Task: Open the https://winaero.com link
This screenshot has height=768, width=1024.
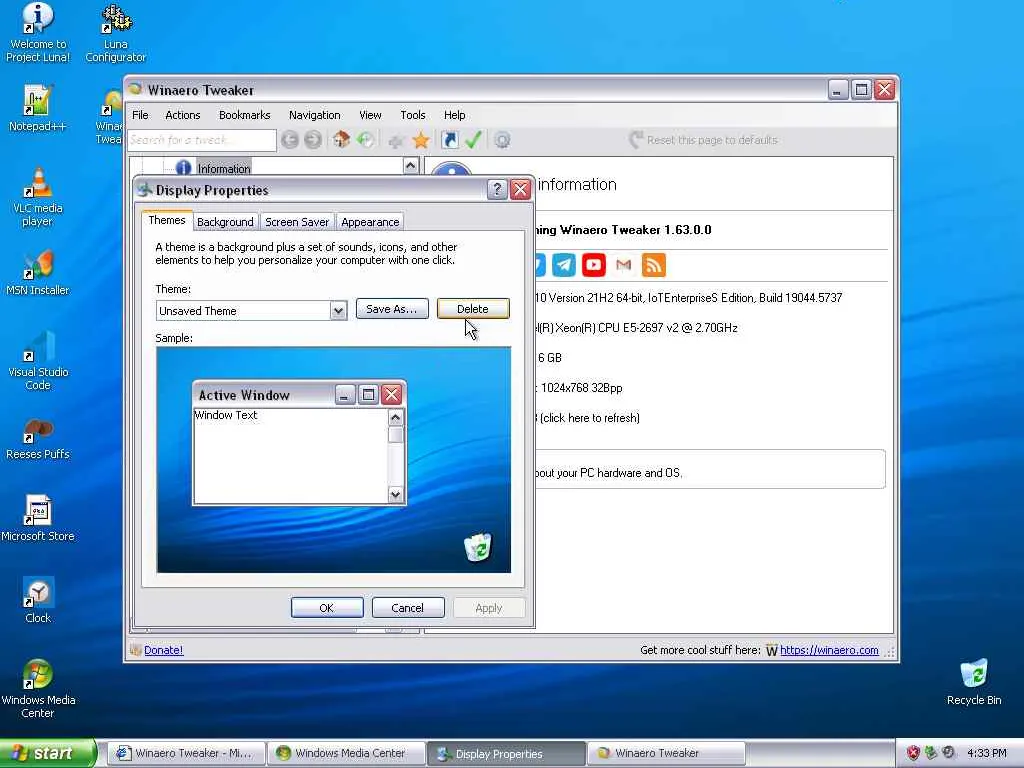Action: click(x=829, y=650)
